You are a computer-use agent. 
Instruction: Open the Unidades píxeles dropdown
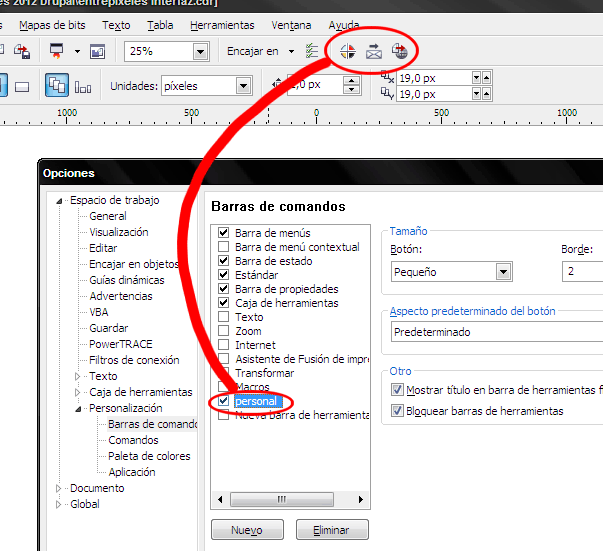coord(243,86)
